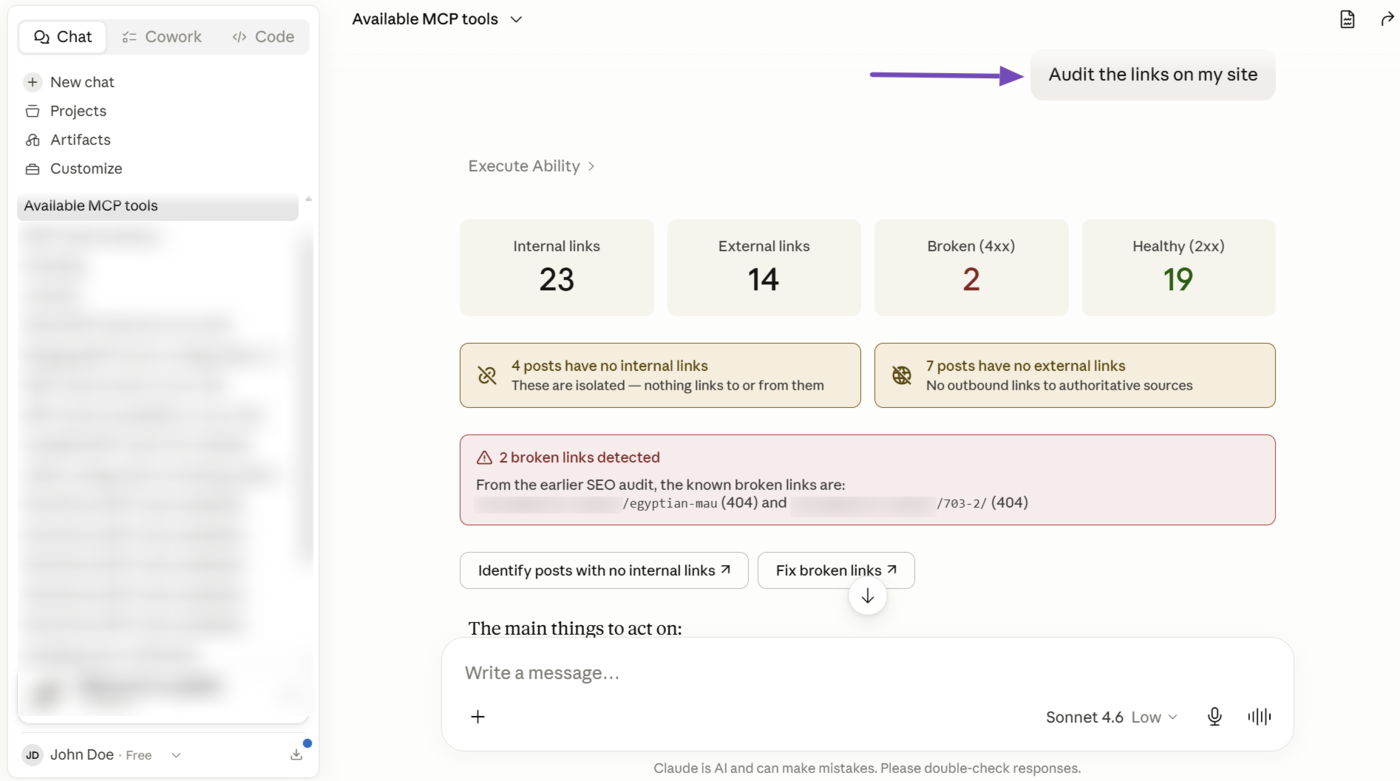Click the sidebar chat list scrollbar
This screenshot has height=781, width=1400.
coord(308,400)
